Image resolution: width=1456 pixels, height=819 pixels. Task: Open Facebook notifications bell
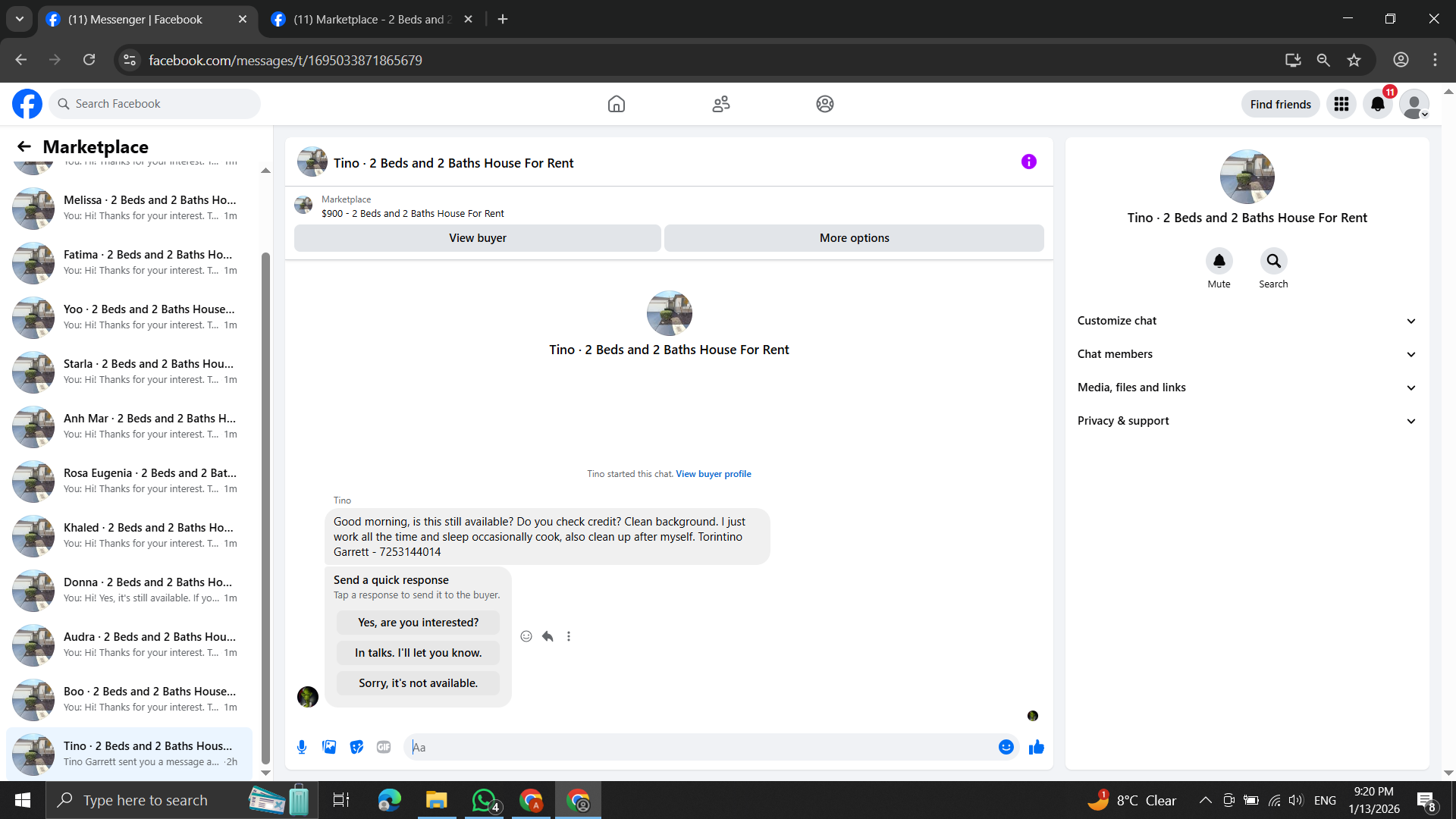[1377, 104]
